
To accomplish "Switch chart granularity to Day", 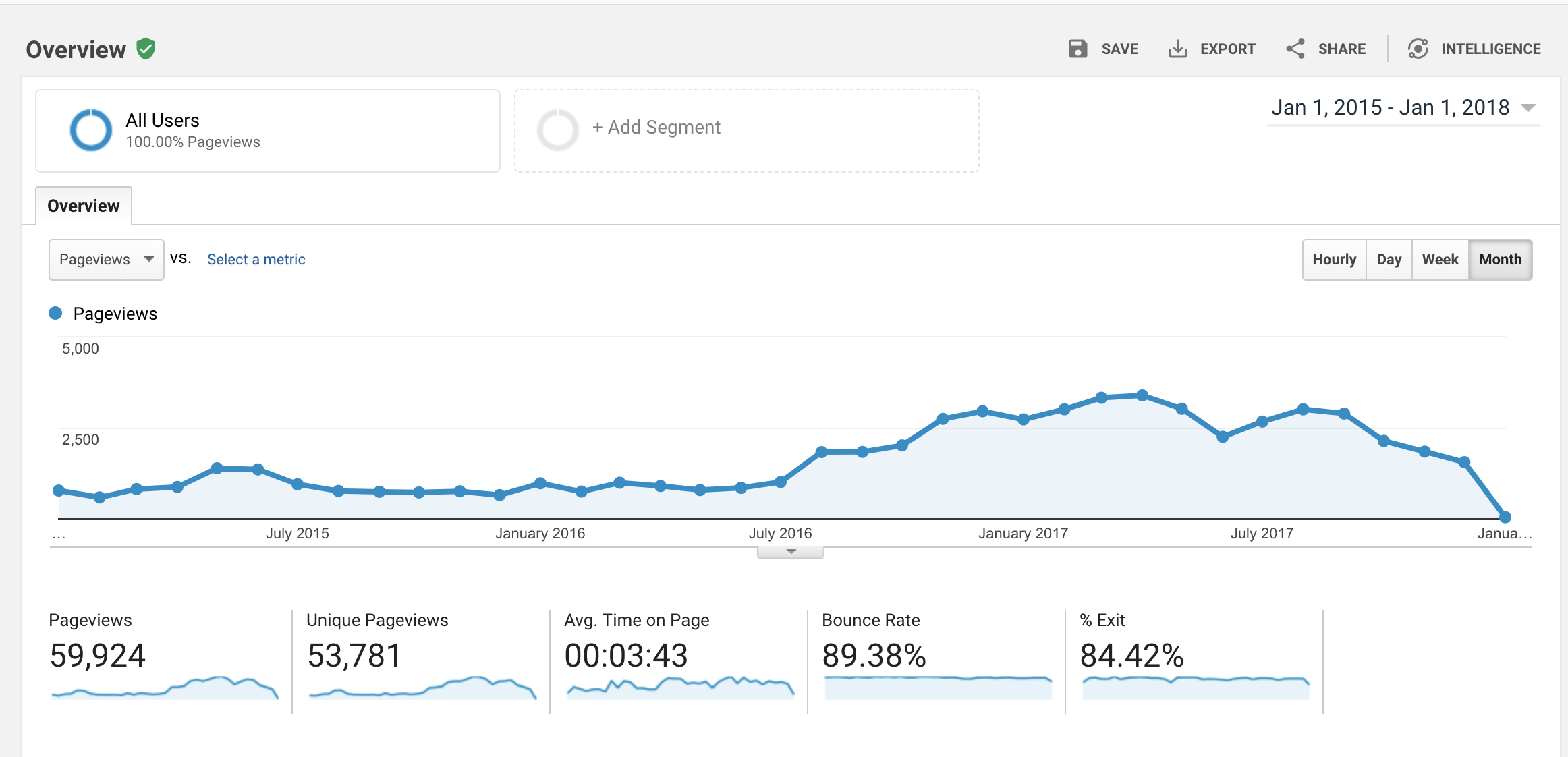I will (x=1389, y=260).
